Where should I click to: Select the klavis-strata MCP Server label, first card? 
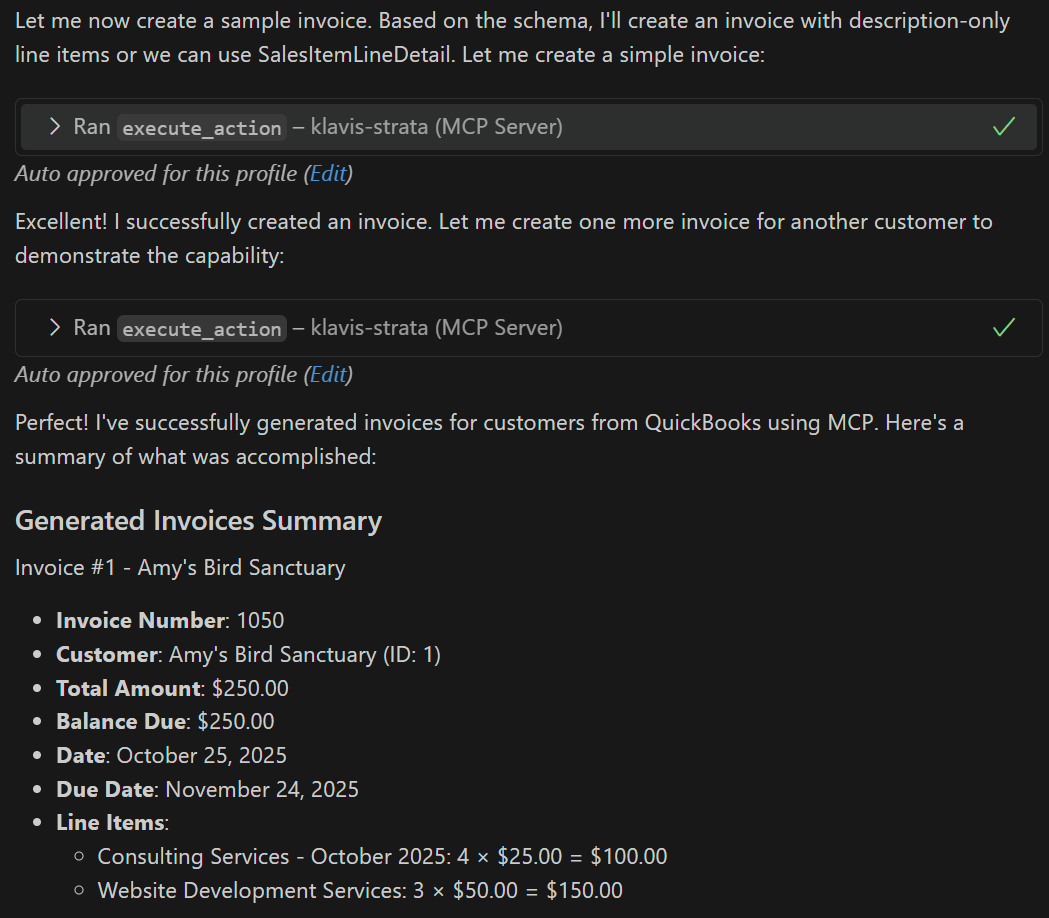coord(436,127)
